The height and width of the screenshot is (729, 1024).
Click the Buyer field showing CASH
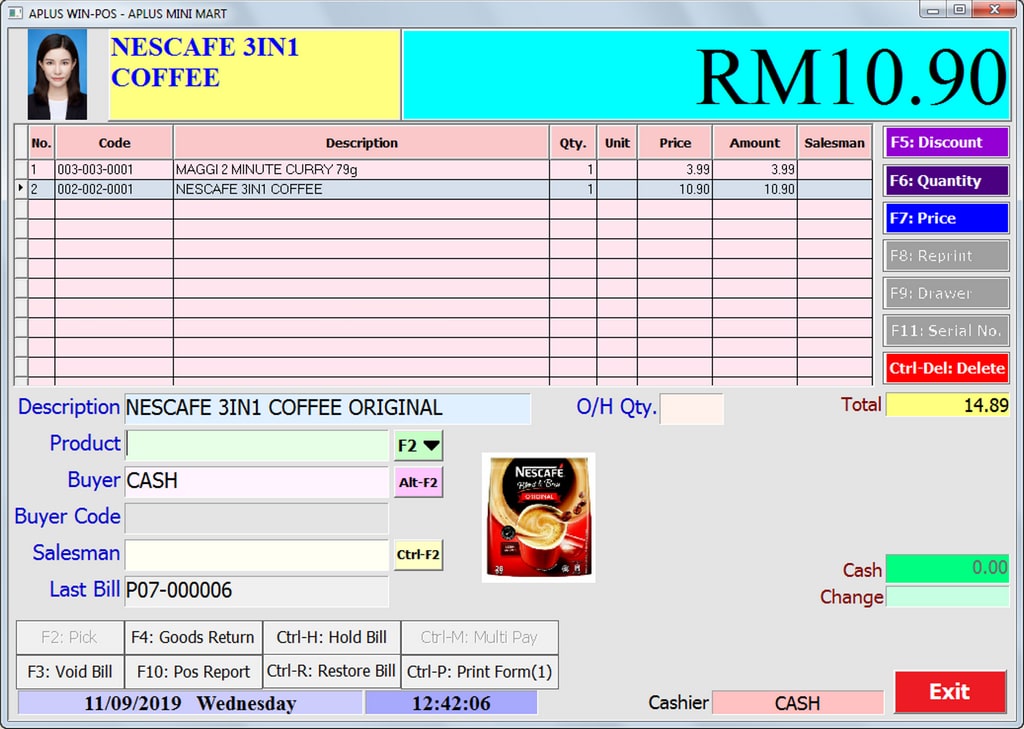click(x=257, y=481)
